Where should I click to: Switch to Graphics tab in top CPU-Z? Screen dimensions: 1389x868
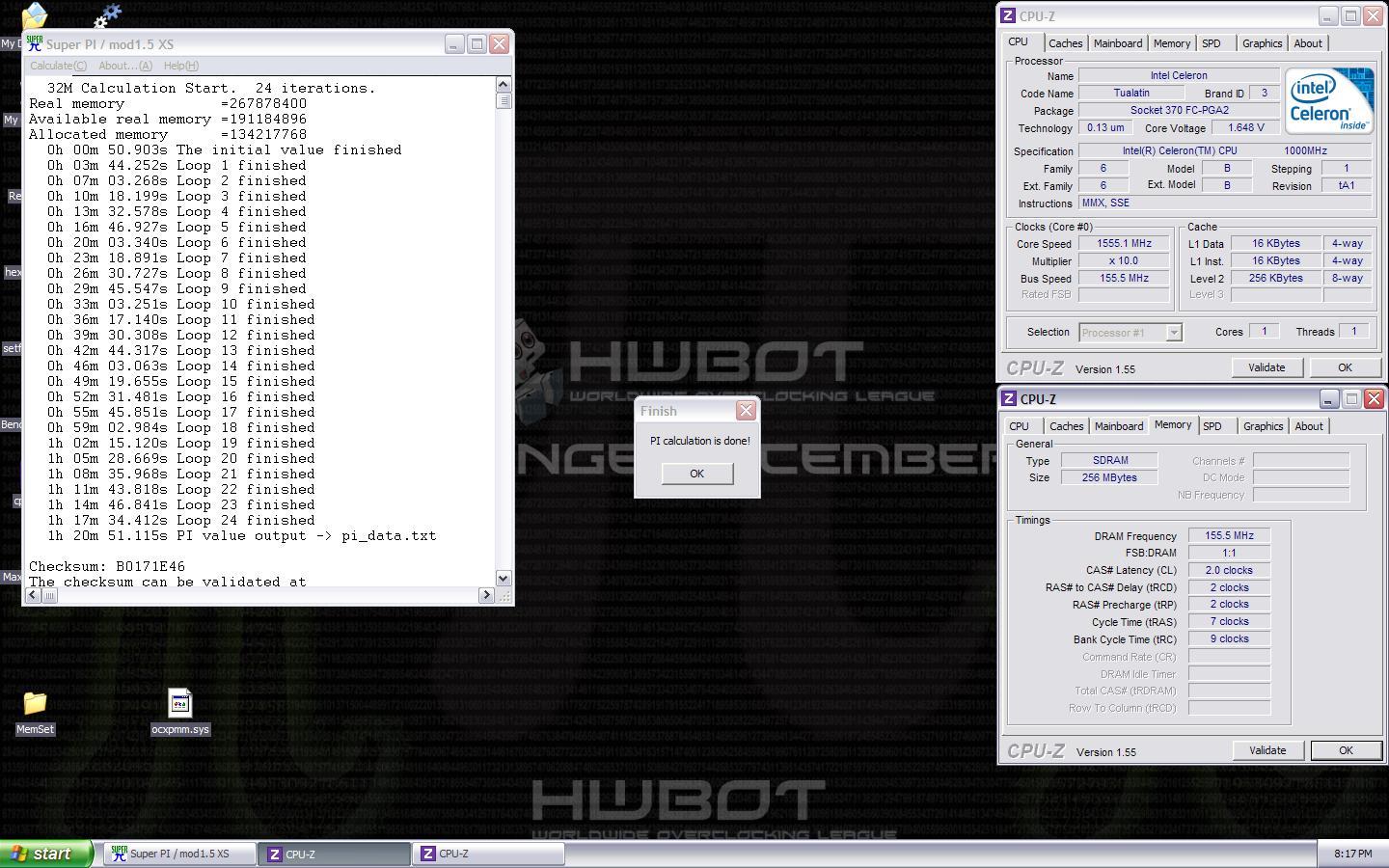coord(1262,43)
